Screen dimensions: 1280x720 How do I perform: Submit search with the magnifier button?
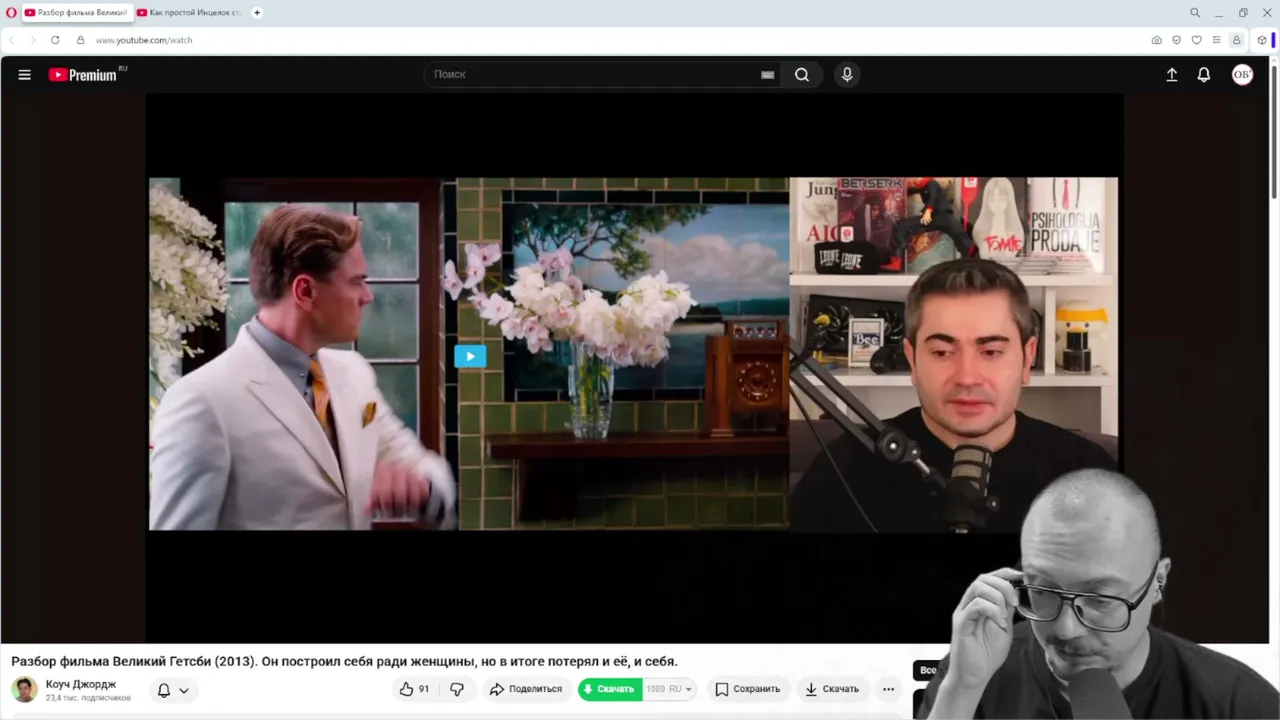click(x=802, y=75)
